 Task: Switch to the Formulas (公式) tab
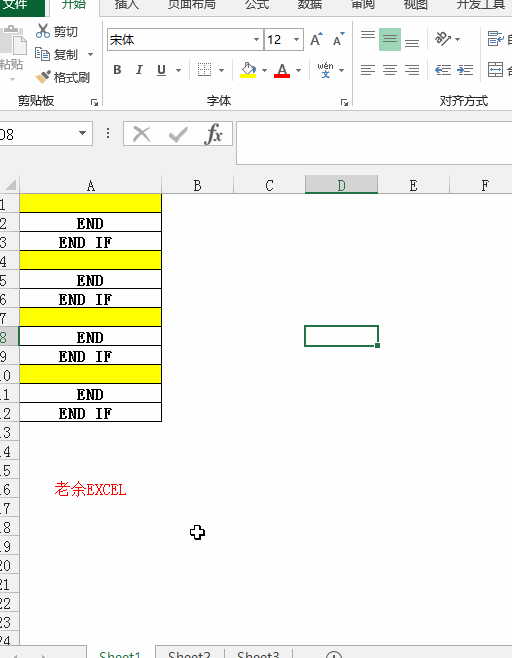[257, 5]
